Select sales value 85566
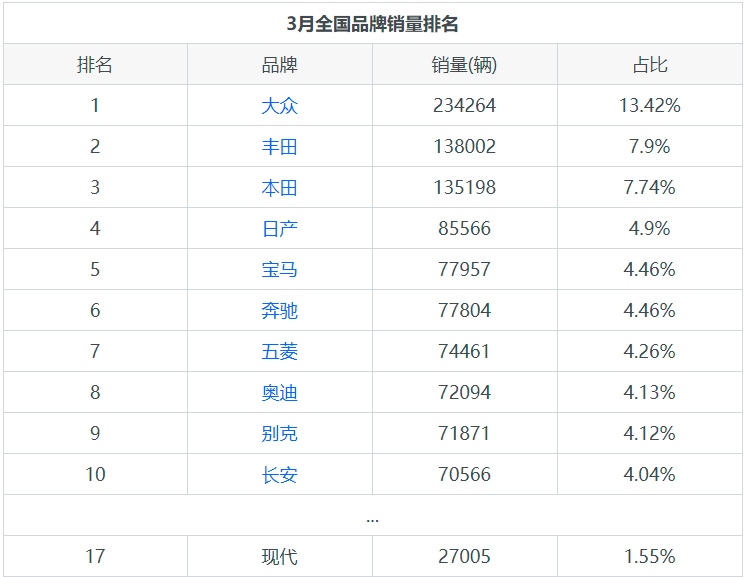744x577 pixels. click(x=465, y=229)
